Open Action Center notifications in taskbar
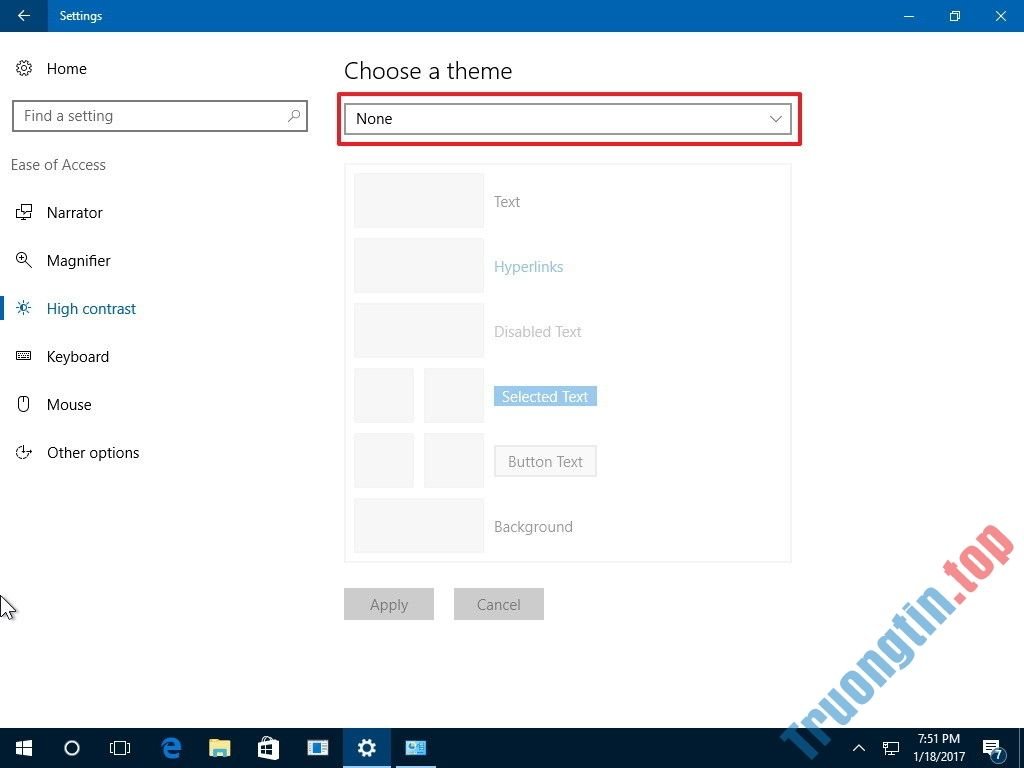 [x=993, y=748]
